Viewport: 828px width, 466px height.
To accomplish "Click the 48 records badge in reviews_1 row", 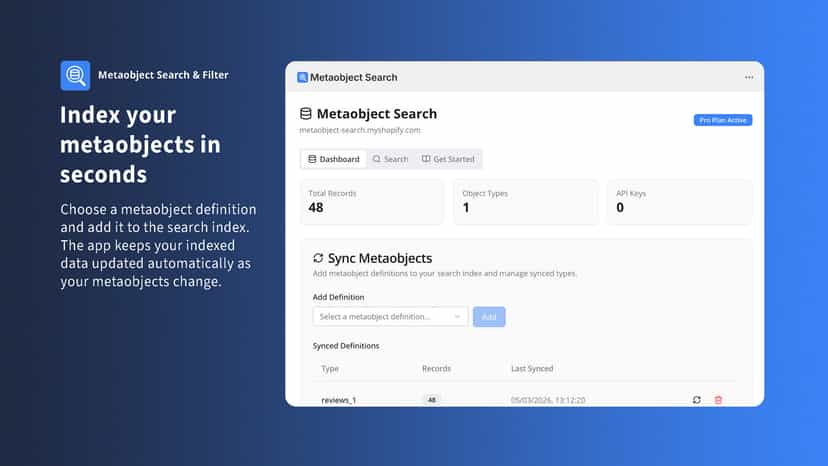I will coord(431,400).
